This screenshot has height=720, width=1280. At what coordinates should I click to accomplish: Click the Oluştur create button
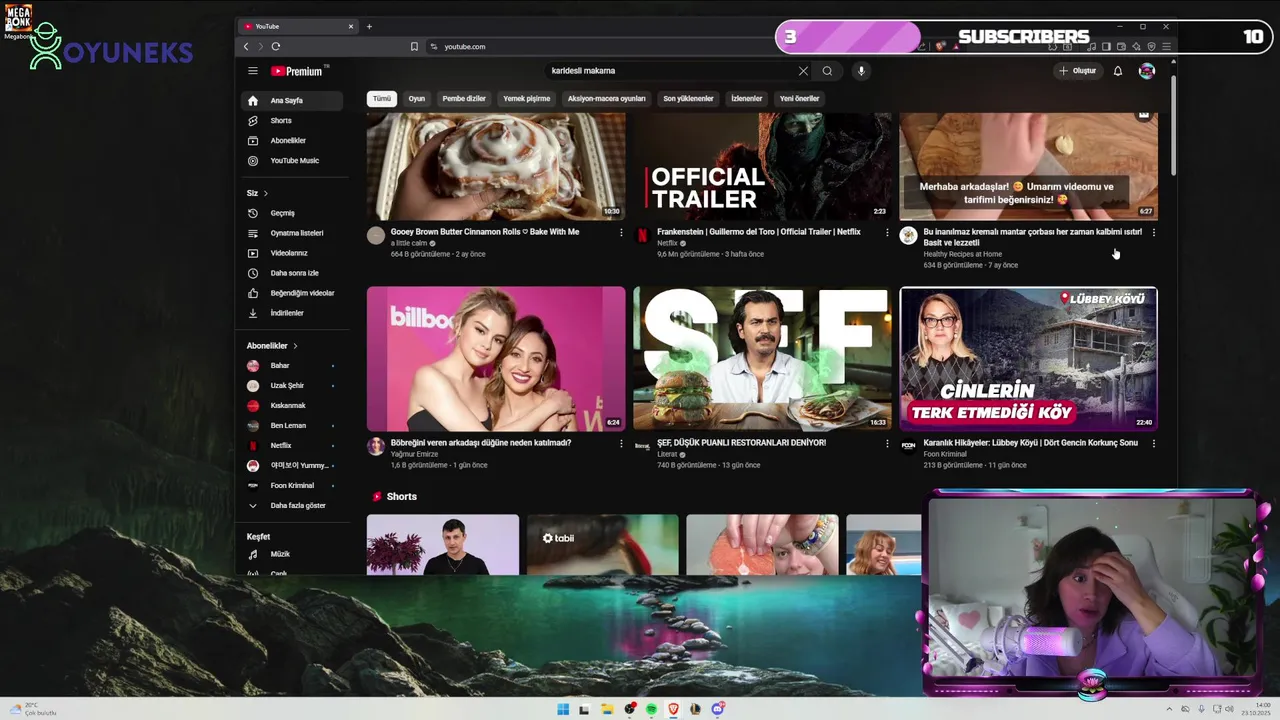point(1078,71)
